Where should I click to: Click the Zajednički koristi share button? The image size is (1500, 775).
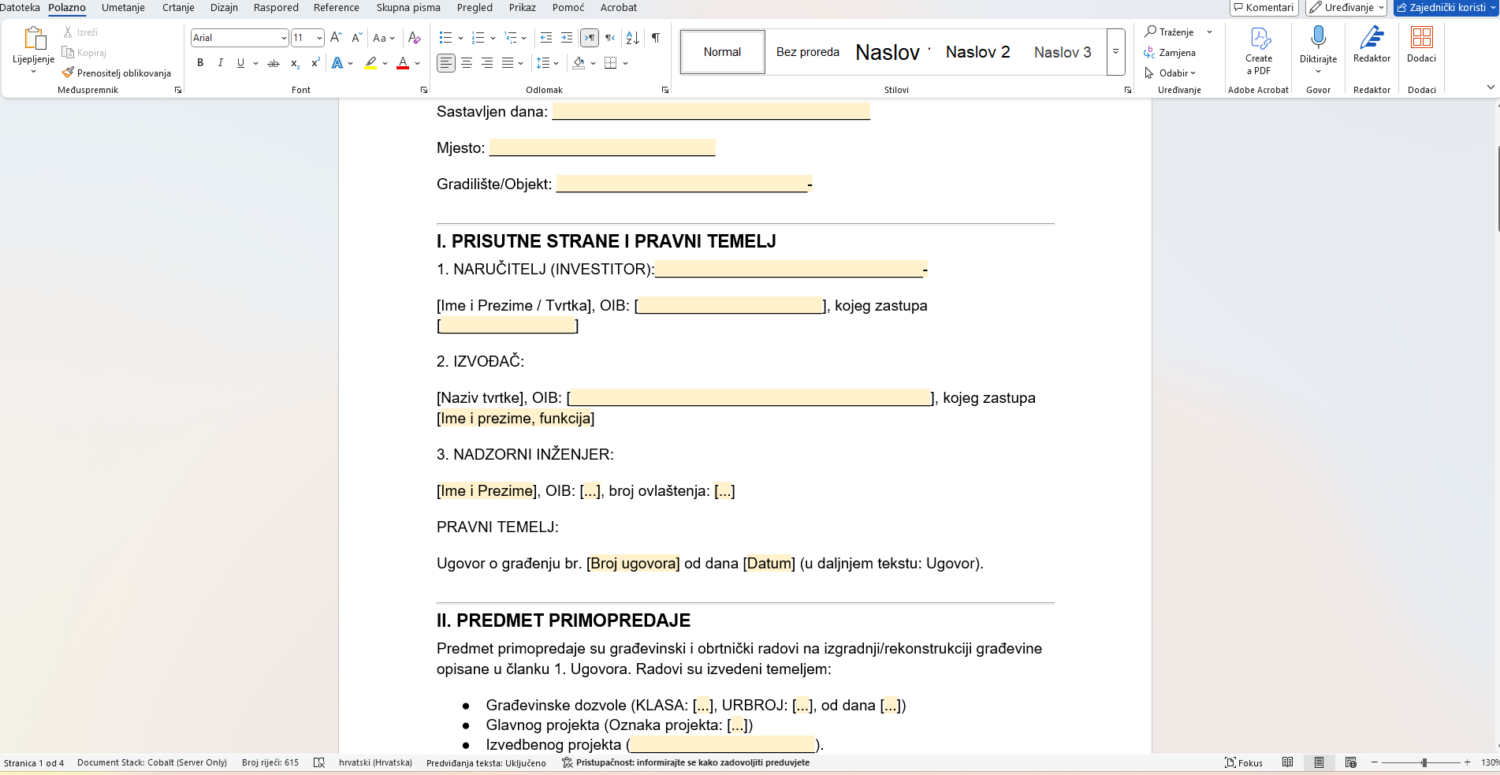tap(1444, 7)
